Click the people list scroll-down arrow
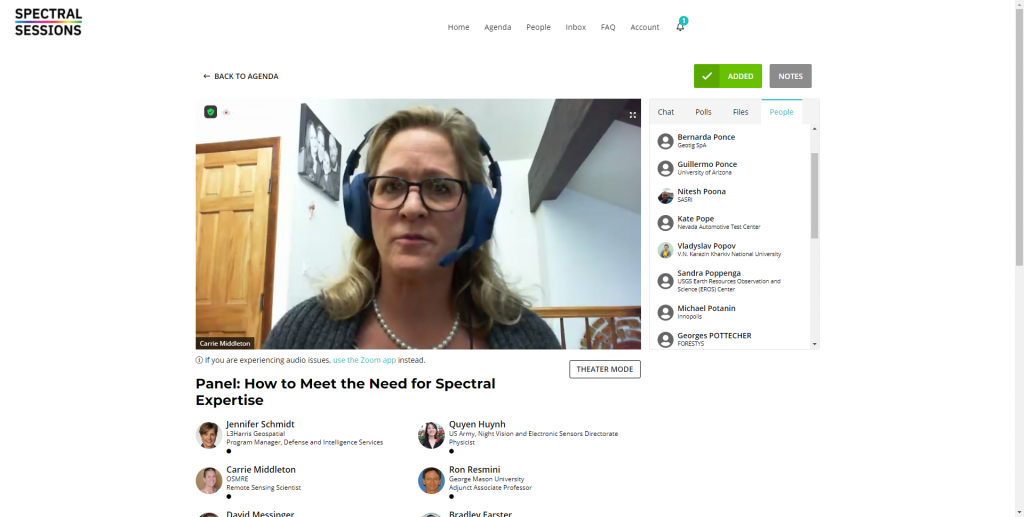1024x517 pixels. point(814,344)
